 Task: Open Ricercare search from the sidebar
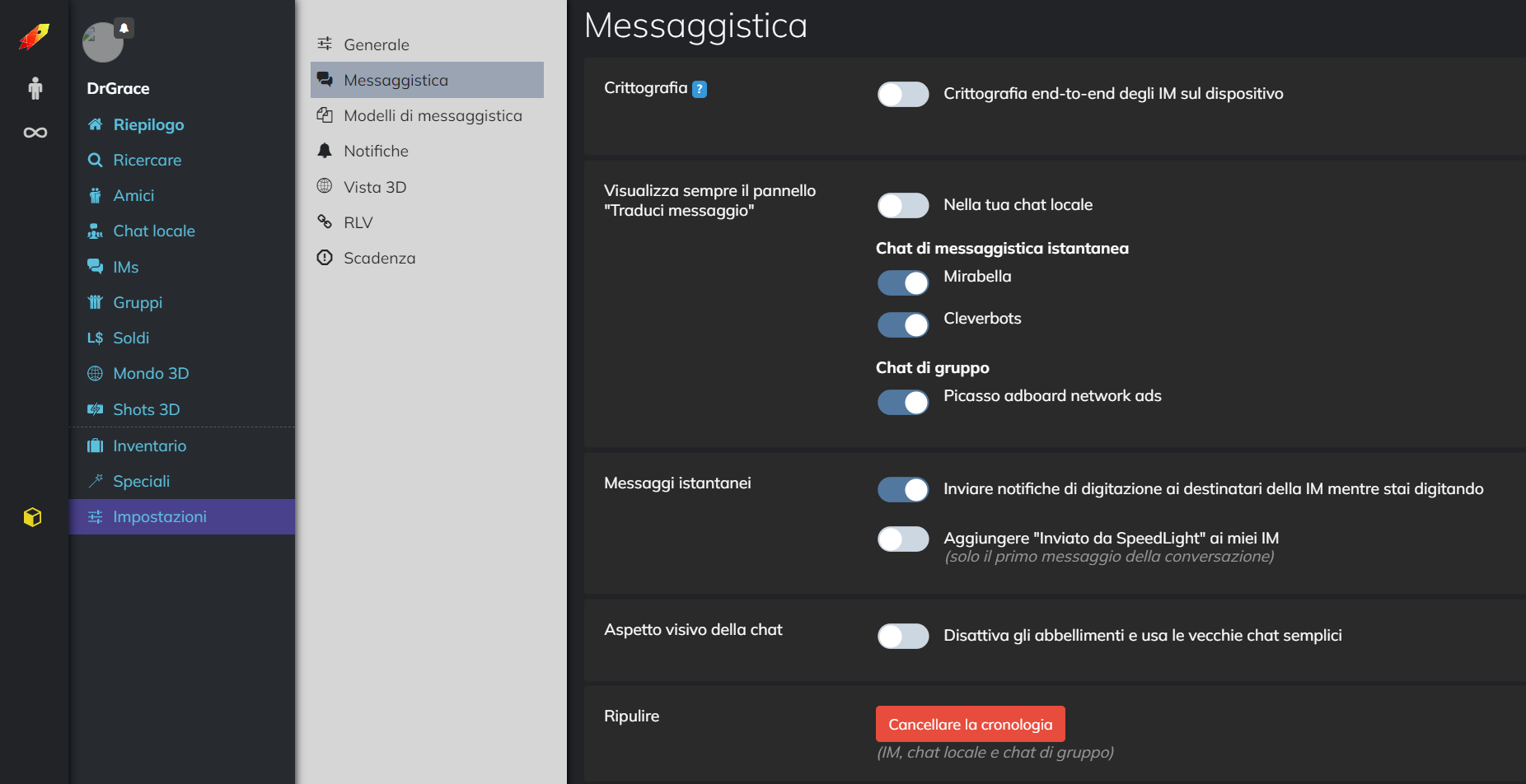point(147,160)
